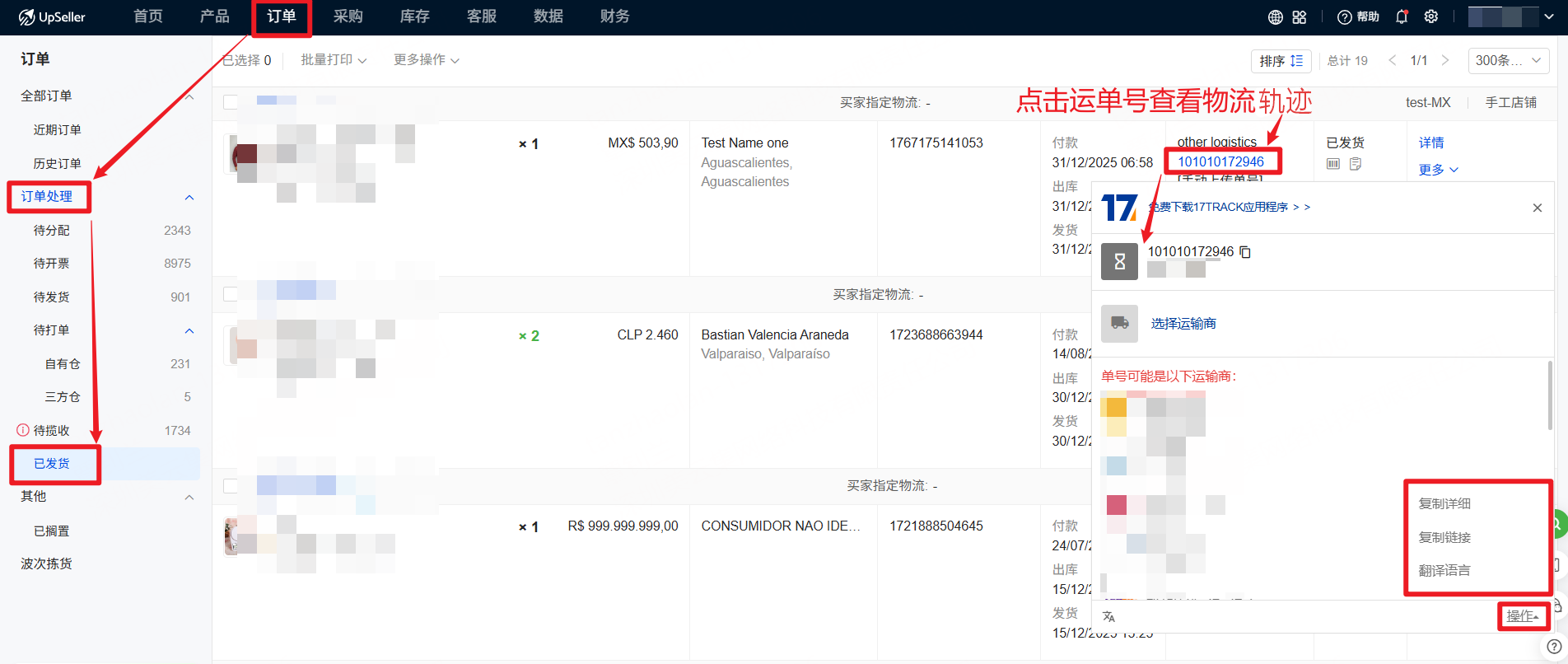
Task: Open the apps grid icon in header
Action: pos(1300,17)
